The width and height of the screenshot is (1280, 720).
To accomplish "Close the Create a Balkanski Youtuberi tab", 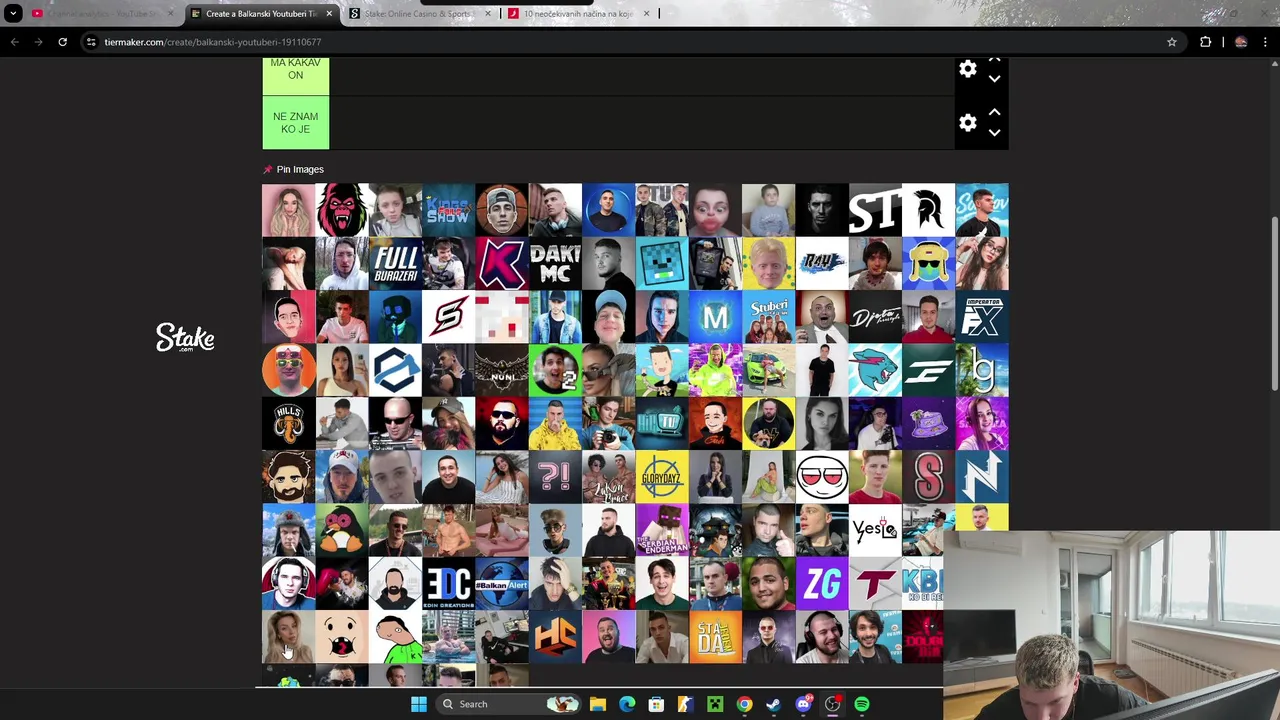I will point(329,13).
